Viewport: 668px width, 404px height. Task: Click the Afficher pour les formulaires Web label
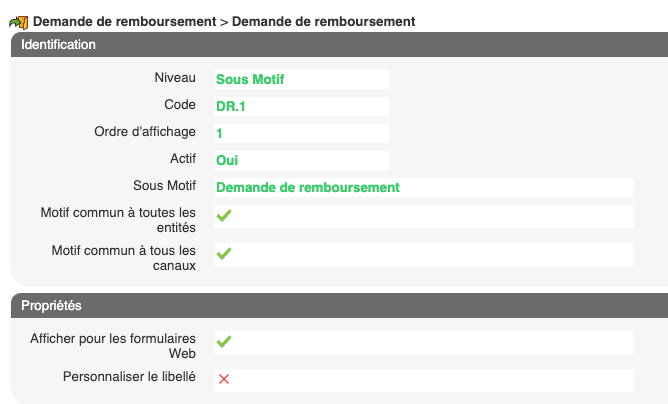pyautogui.click(x=113, y=346)
